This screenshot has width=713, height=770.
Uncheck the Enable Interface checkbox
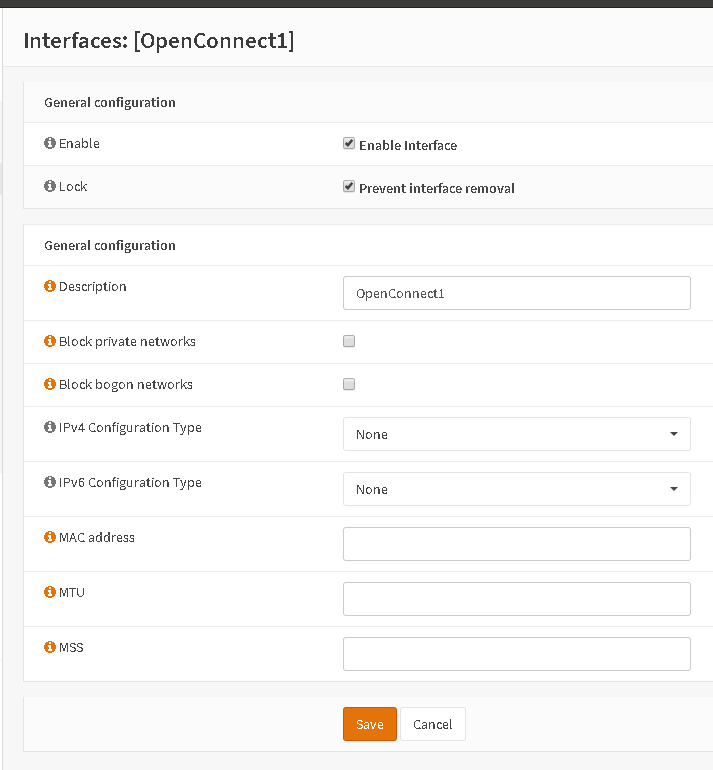coord(349,144)
